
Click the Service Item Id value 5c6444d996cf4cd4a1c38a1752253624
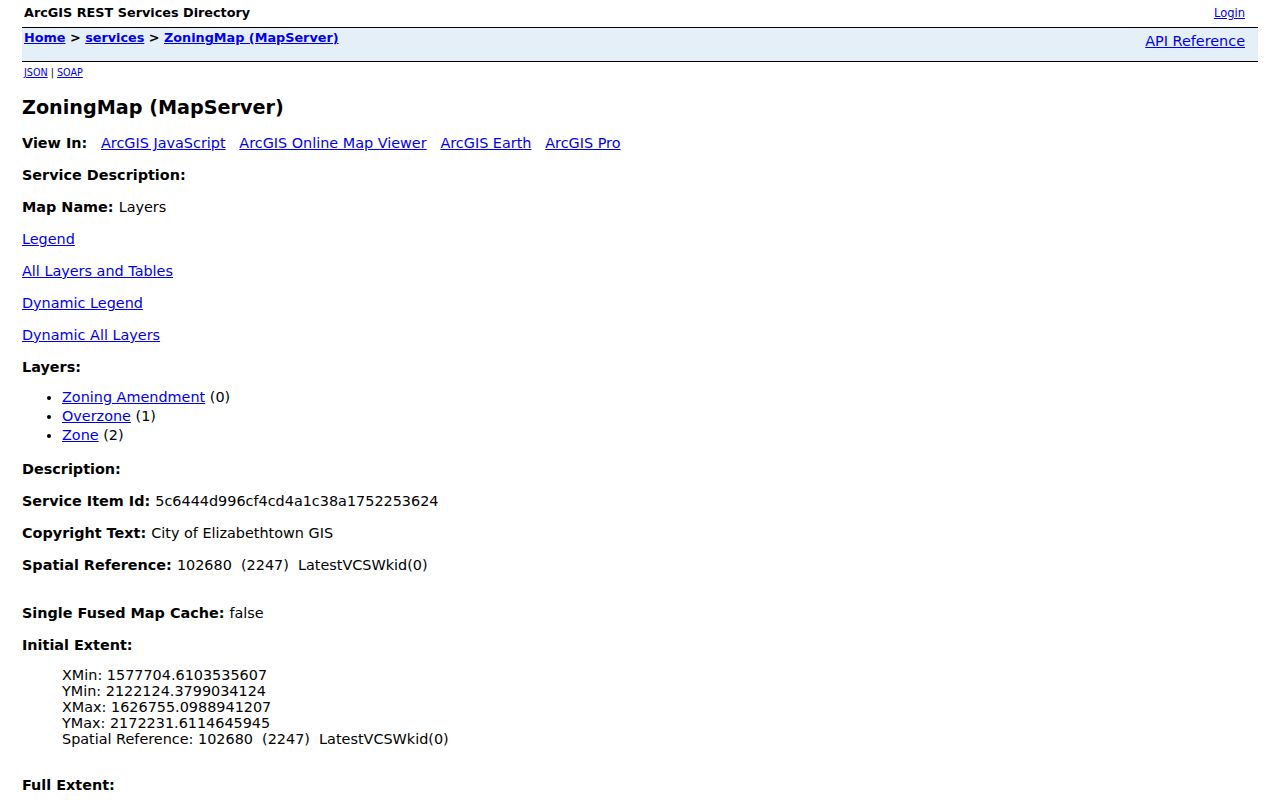click(x=296, y=501)
